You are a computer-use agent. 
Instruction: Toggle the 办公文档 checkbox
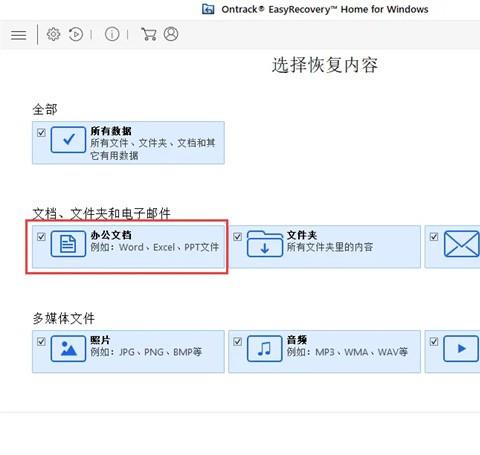pos(41,237)
